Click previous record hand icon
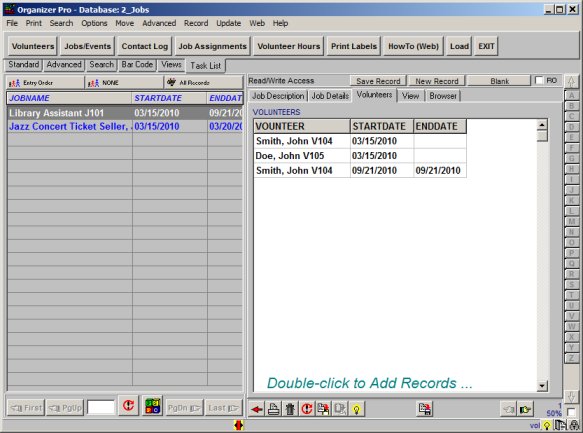The image size is (583, 433). point(508,410)
